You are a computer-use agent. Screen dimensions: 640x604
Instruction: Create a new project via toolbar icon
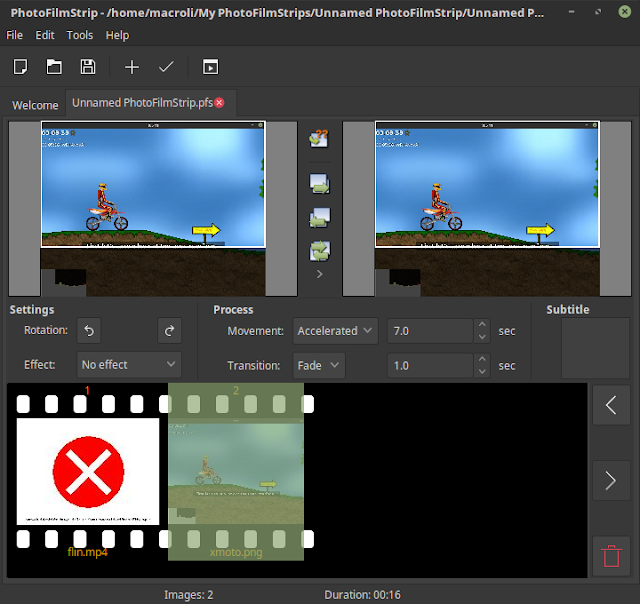(20, 67)
